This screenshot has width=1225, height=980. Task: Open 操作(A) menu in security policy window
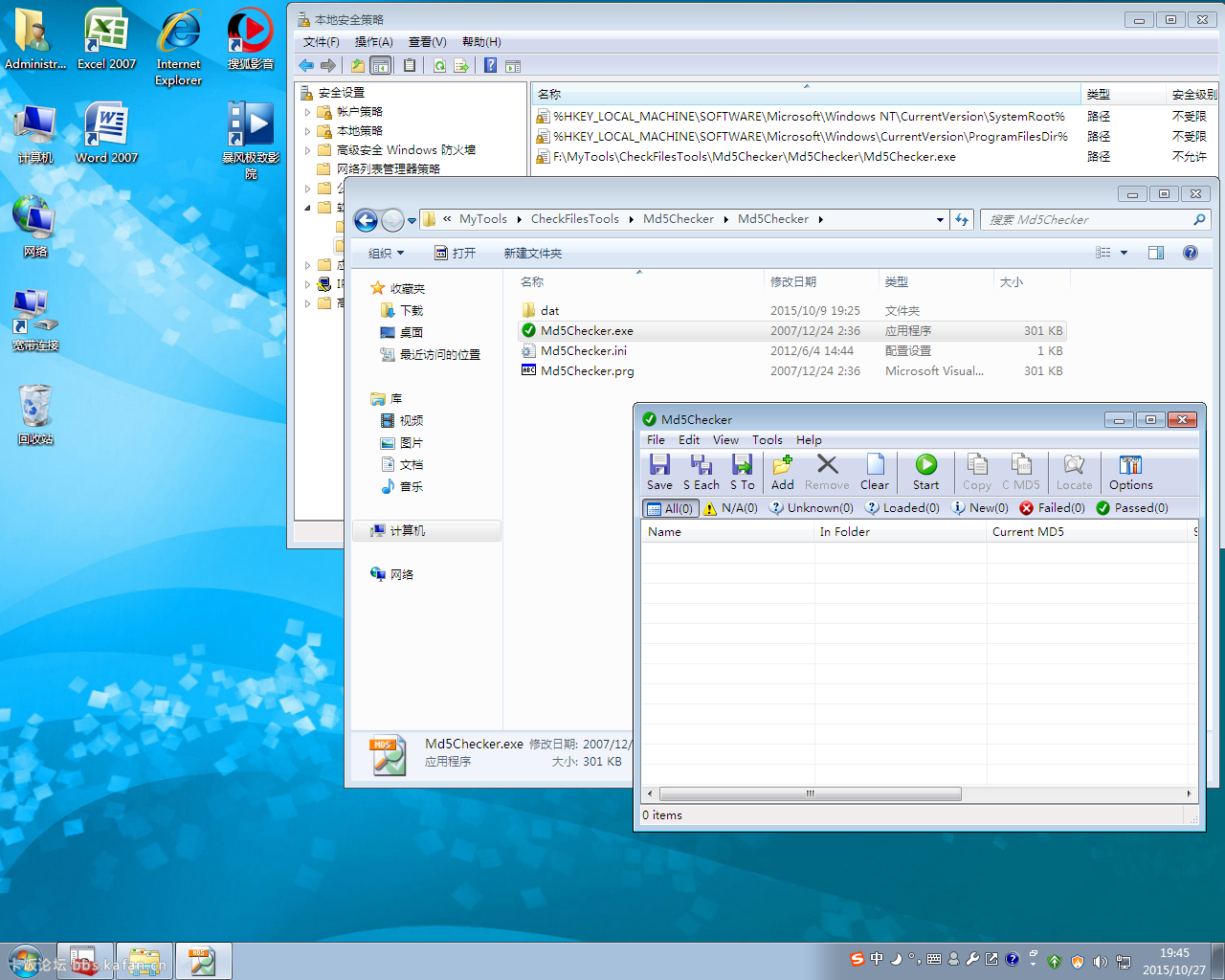click(373, 42)
